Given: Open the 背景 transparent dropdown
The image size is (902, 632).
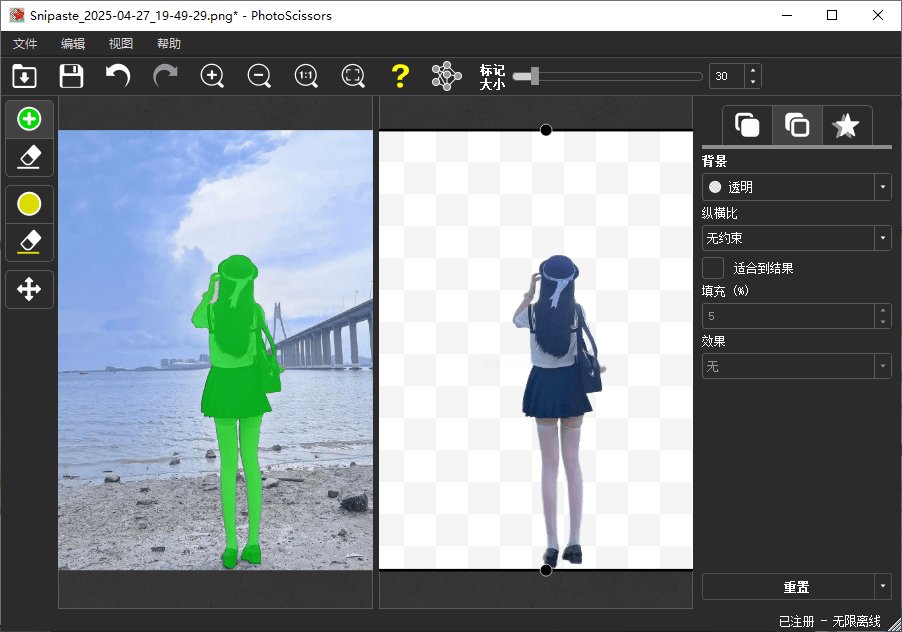Looking at the screenshot, I should [796, 187].
